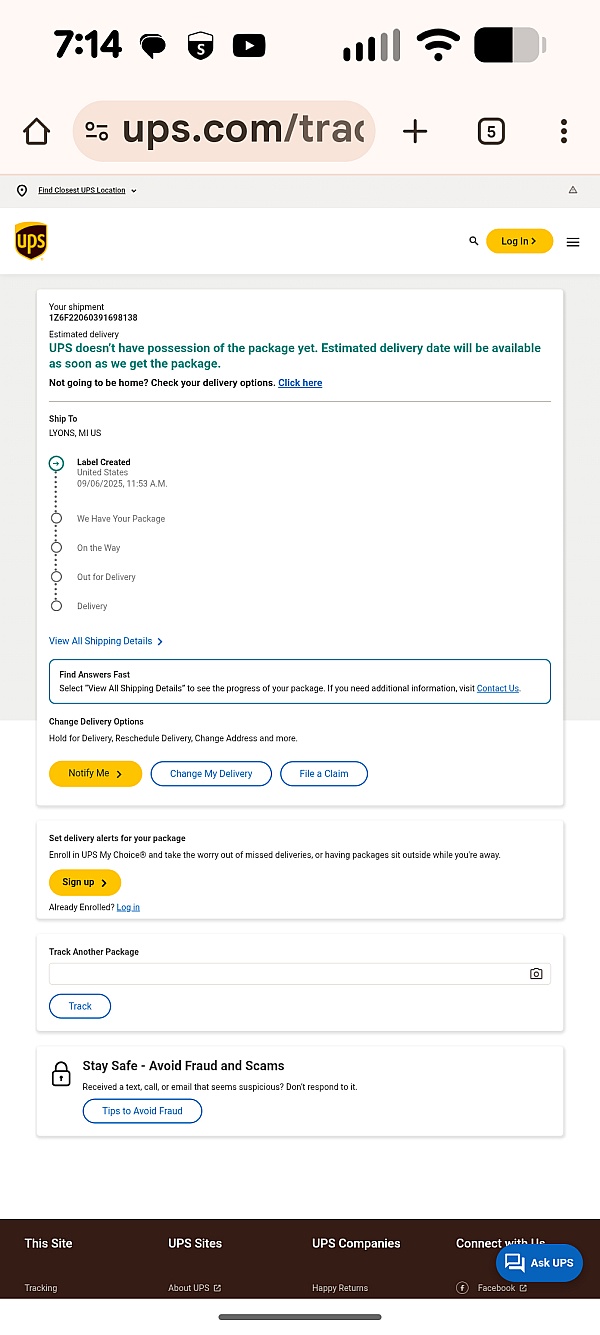The height and width of the screenshot is (1335, 600).
Task: Expand Find Closest UPS Location dropdown
Action: click(x=87, y=190)
